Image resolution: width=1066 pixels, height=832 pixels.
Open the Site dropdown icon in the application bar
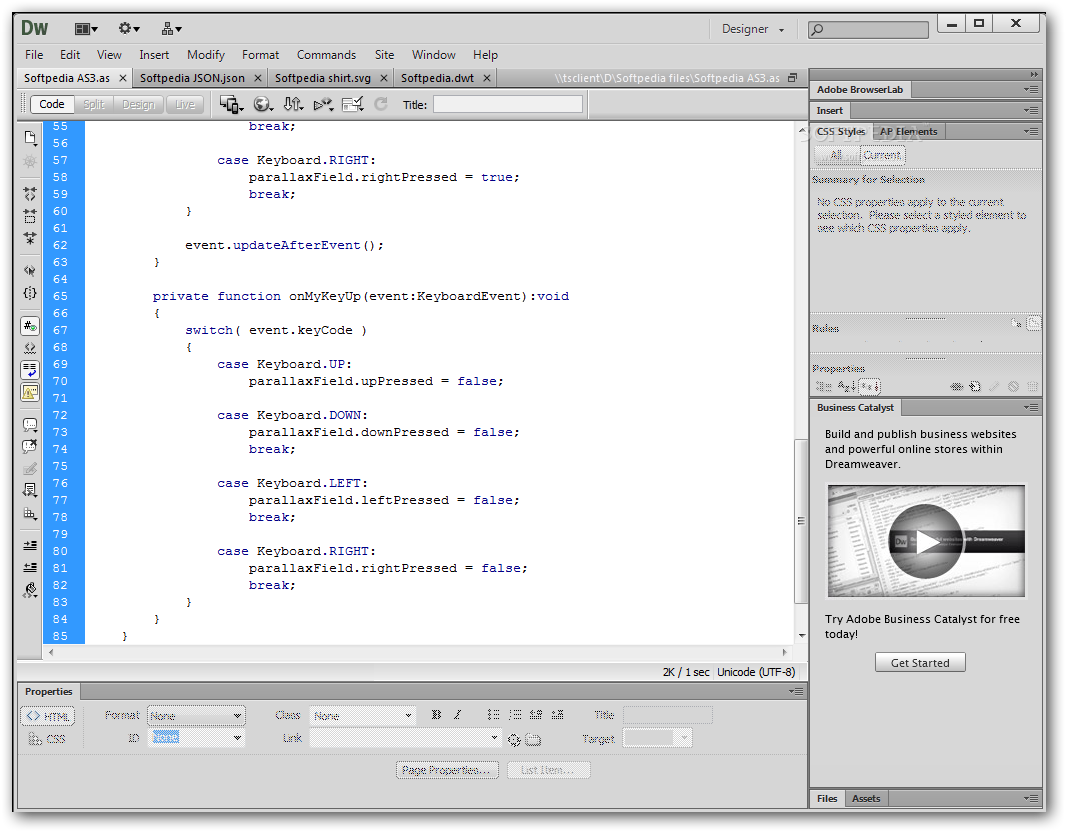pos(171,29)
